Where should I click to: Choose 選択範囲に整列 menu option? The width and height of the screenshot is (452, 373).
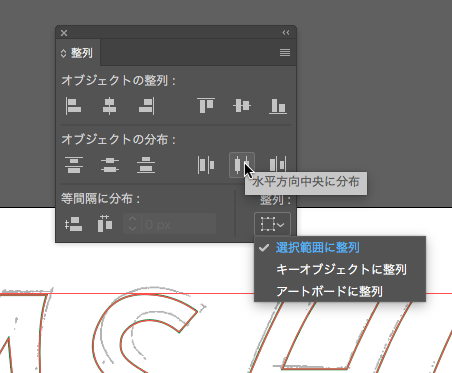pyautogui.click(x=340, y=248)
